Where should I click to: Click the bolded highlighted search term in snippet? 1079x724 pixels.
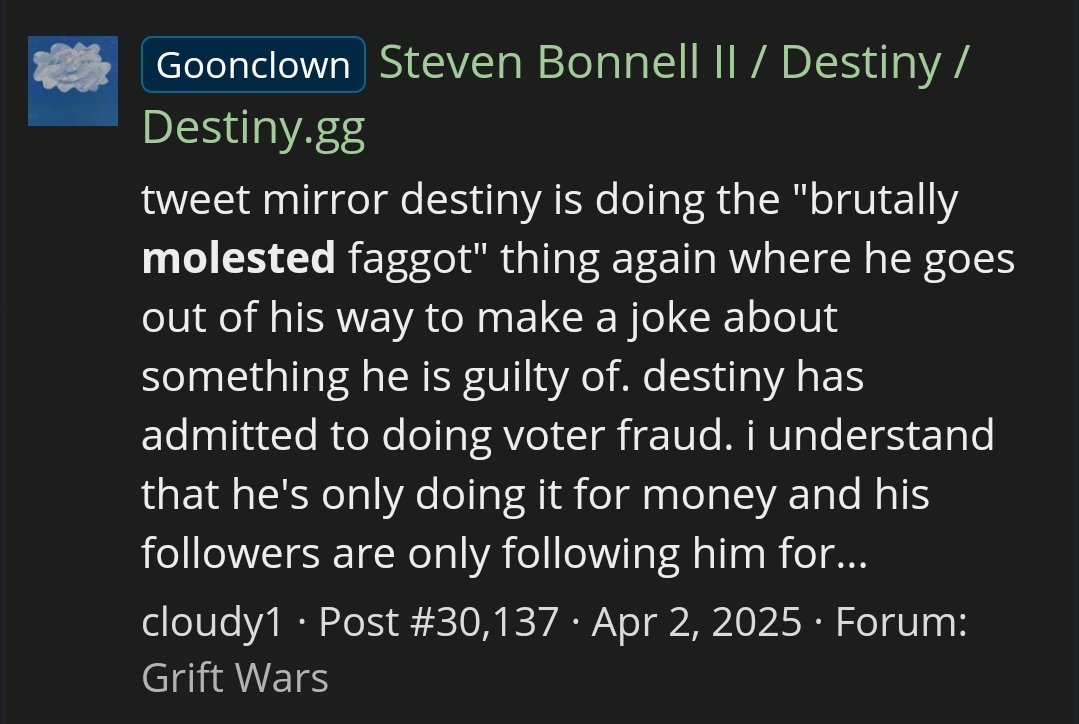tap(238, 260)
